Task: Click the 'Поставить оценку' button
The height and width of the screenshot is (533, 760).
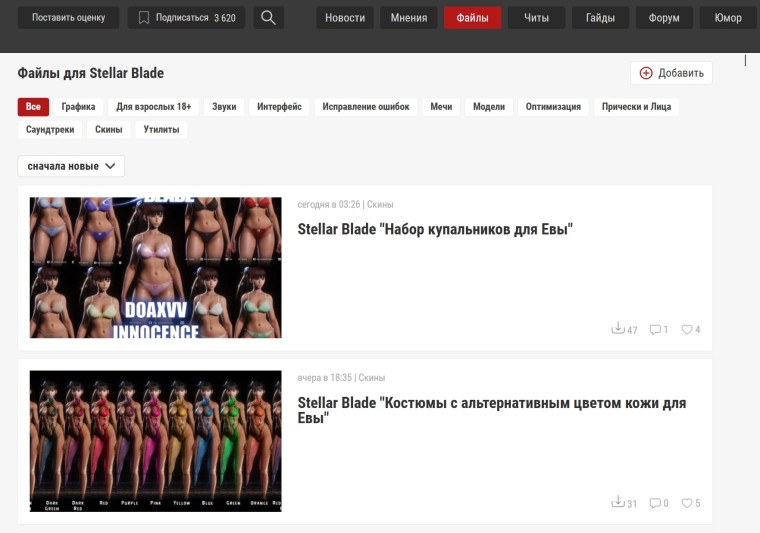Action: click(68, 18)
